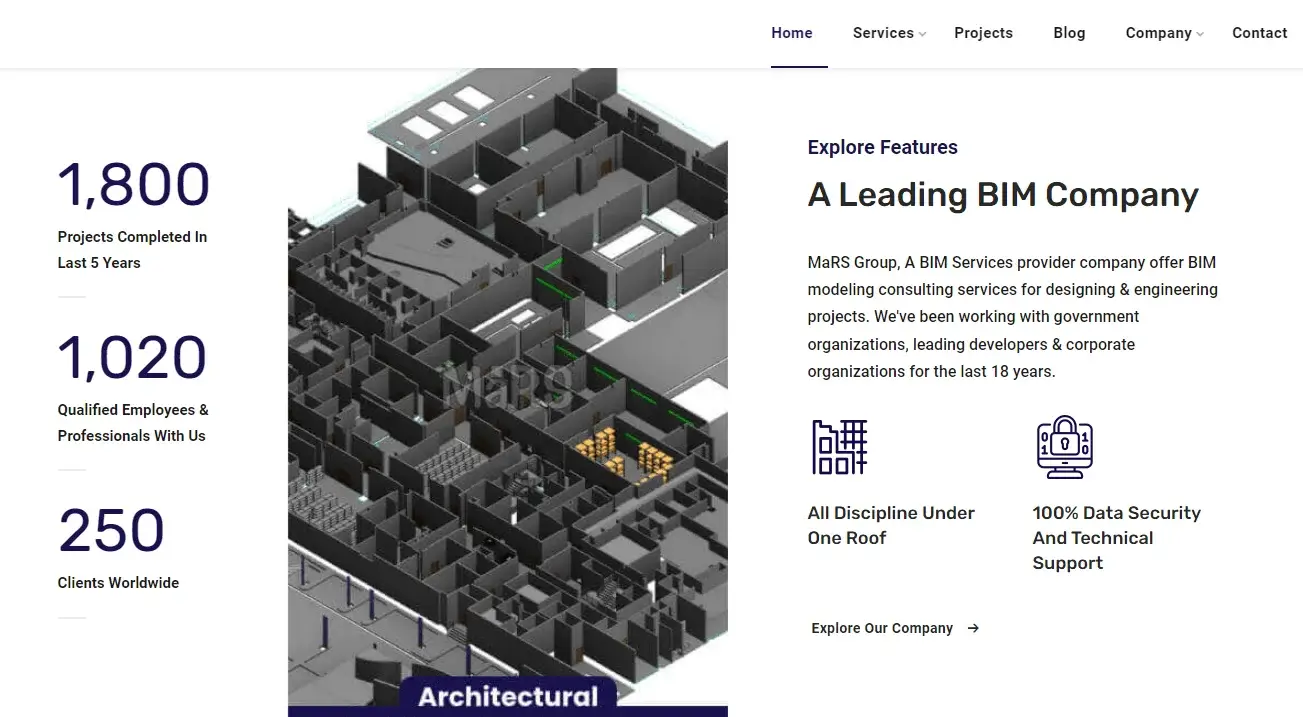Go to the Contact page

tap(1260, 33)
